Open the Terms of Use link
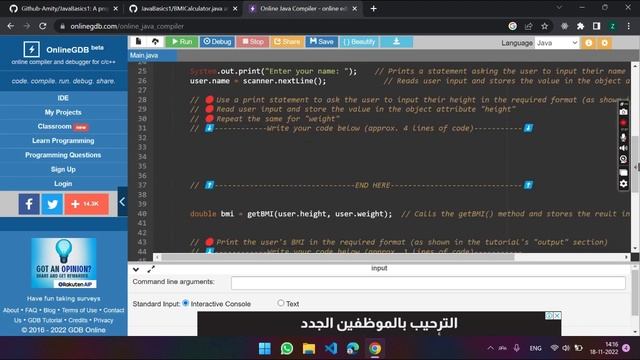640x360 pixels. pos(80,310)
